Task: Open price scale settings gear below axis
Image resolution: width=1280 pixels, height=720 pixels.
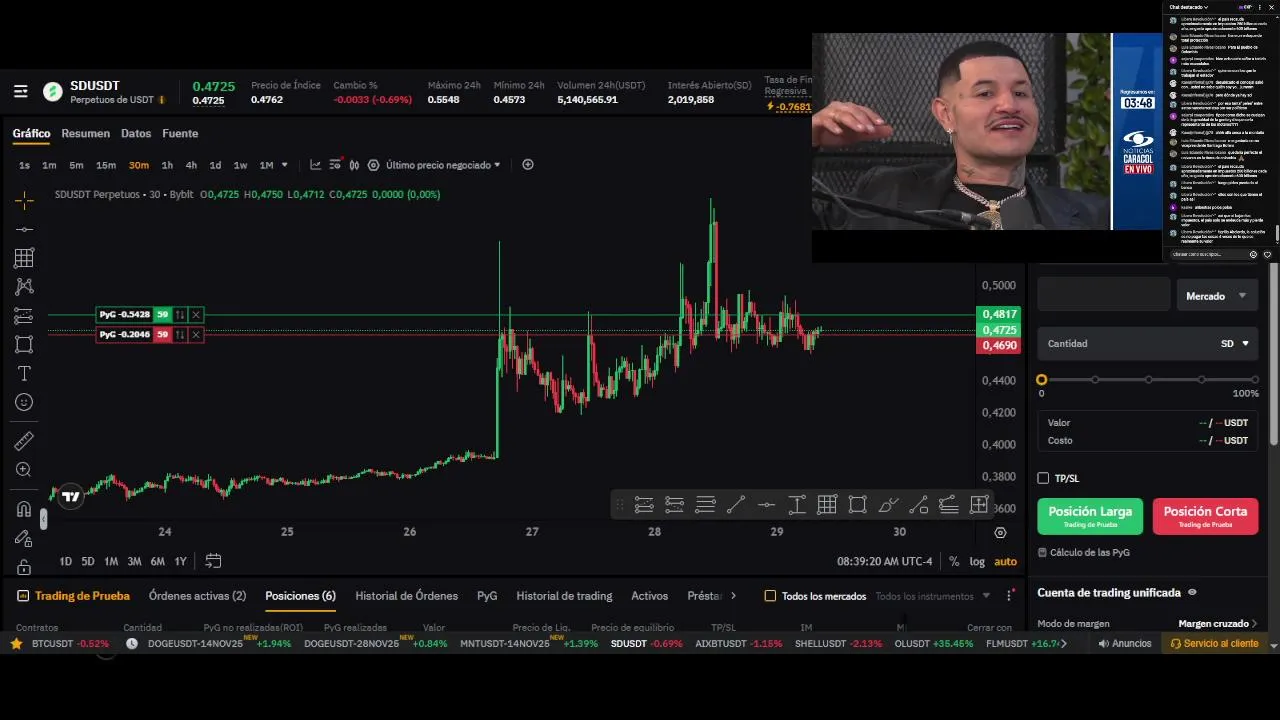Action: click(1000, 533)
